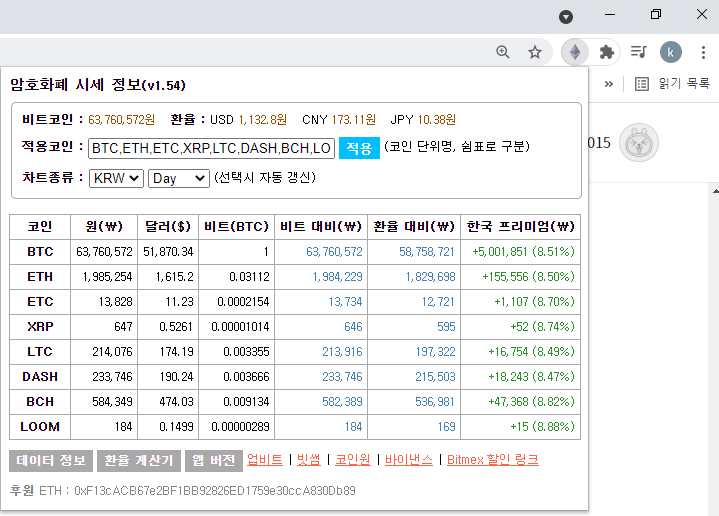Click the 원(₩) column header
The height and width of the screenshot is (516, 719).
pos(104,227)
